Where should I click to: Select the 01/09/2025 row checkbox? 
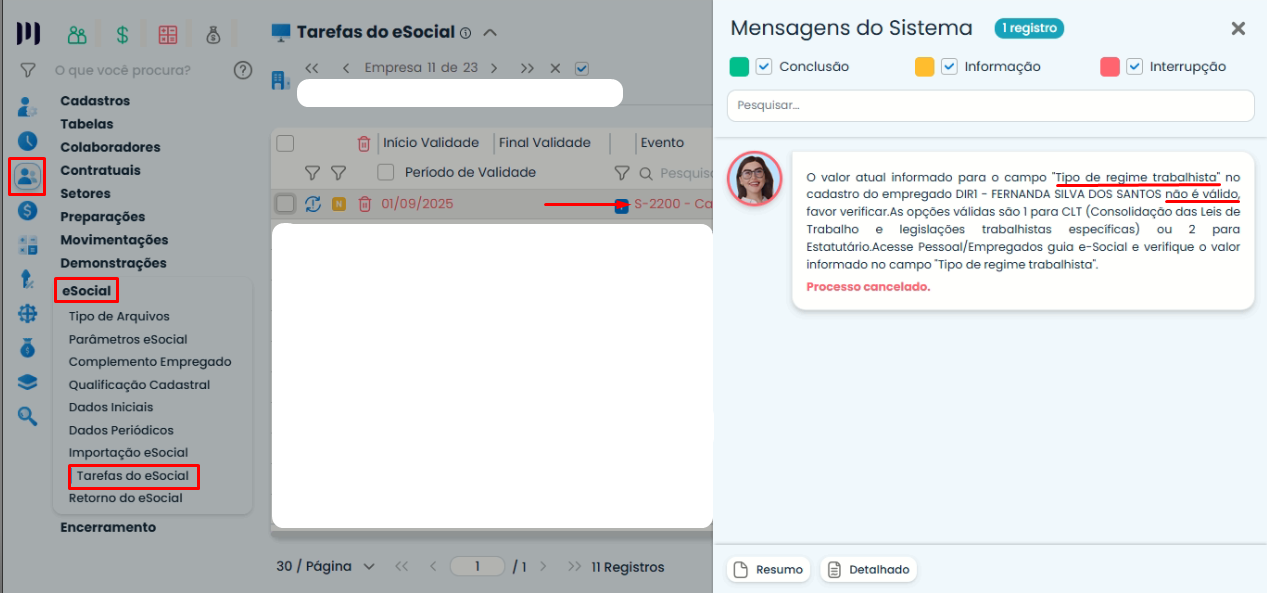pyautogui.click(x=285, y=204)
